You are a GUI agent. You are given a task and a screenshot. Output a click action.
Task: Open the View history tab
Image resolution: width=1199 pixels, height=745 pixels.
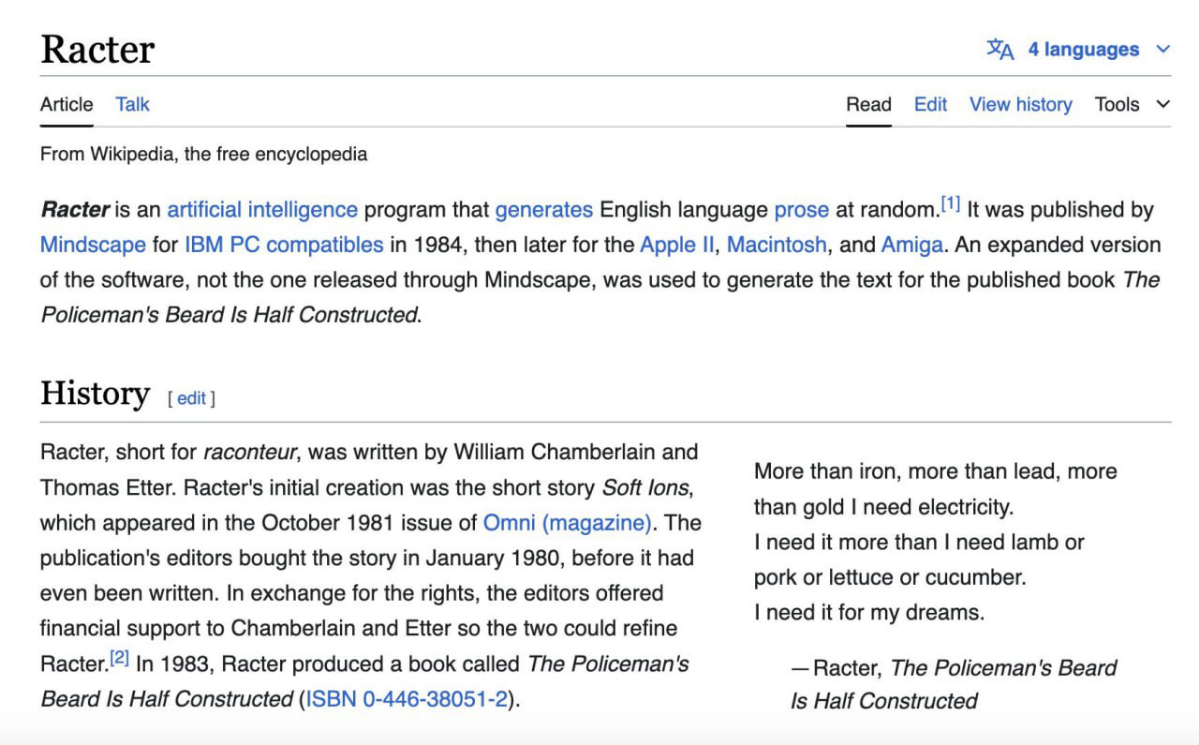(1021, 104)
